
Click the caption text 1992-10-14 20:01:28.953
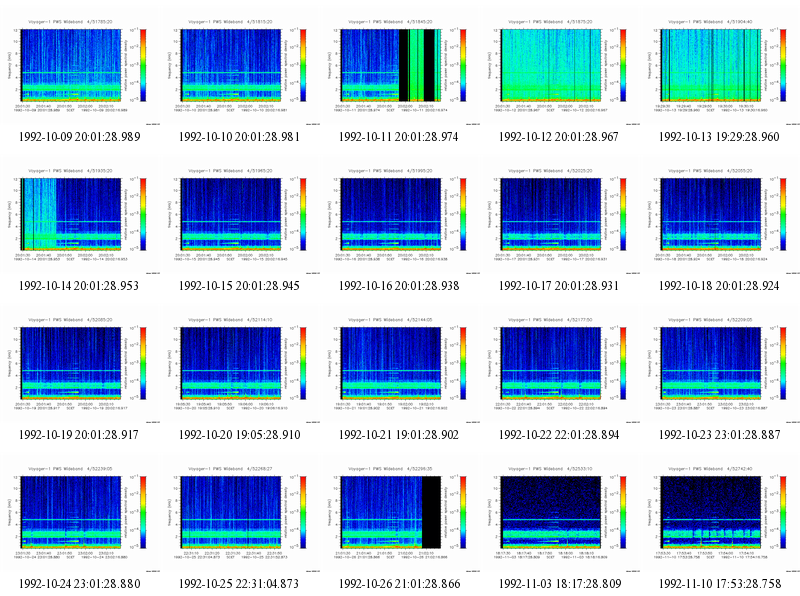pyautogui.click(x=79, y=286)
